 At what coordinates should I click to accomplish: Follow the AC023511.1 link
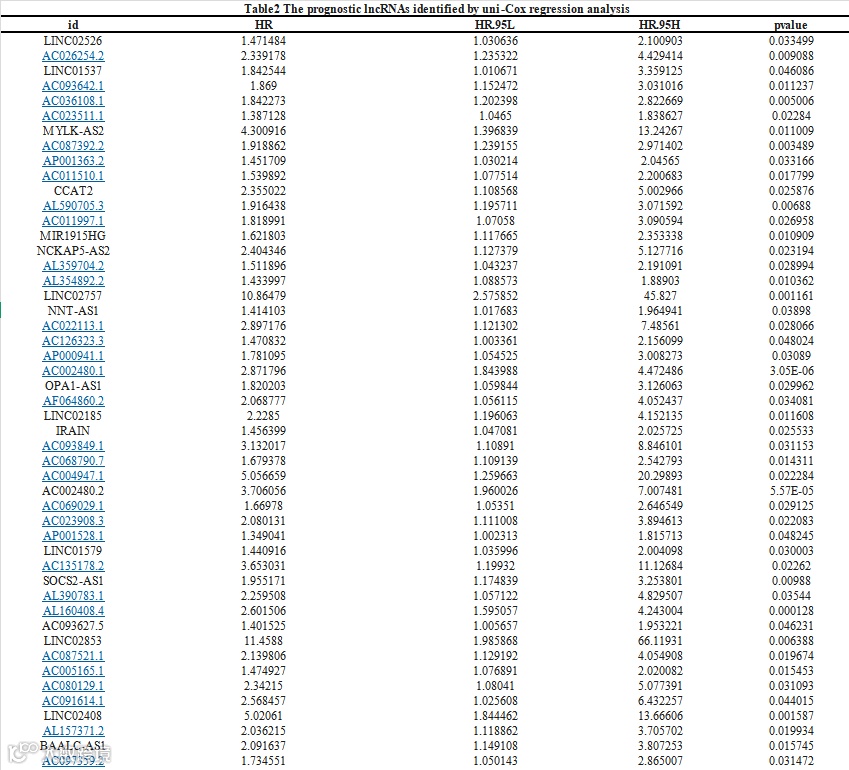(73, 116)
